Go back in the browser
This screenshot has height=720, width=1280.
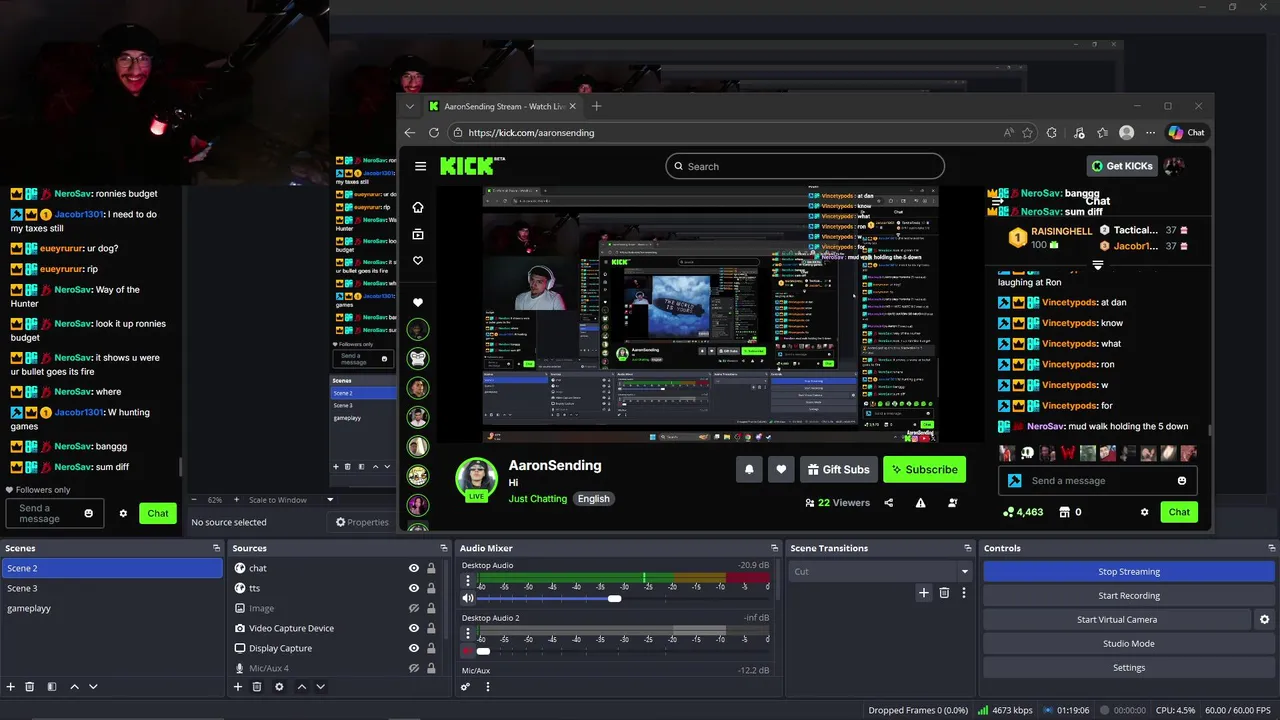pos(410,132)
